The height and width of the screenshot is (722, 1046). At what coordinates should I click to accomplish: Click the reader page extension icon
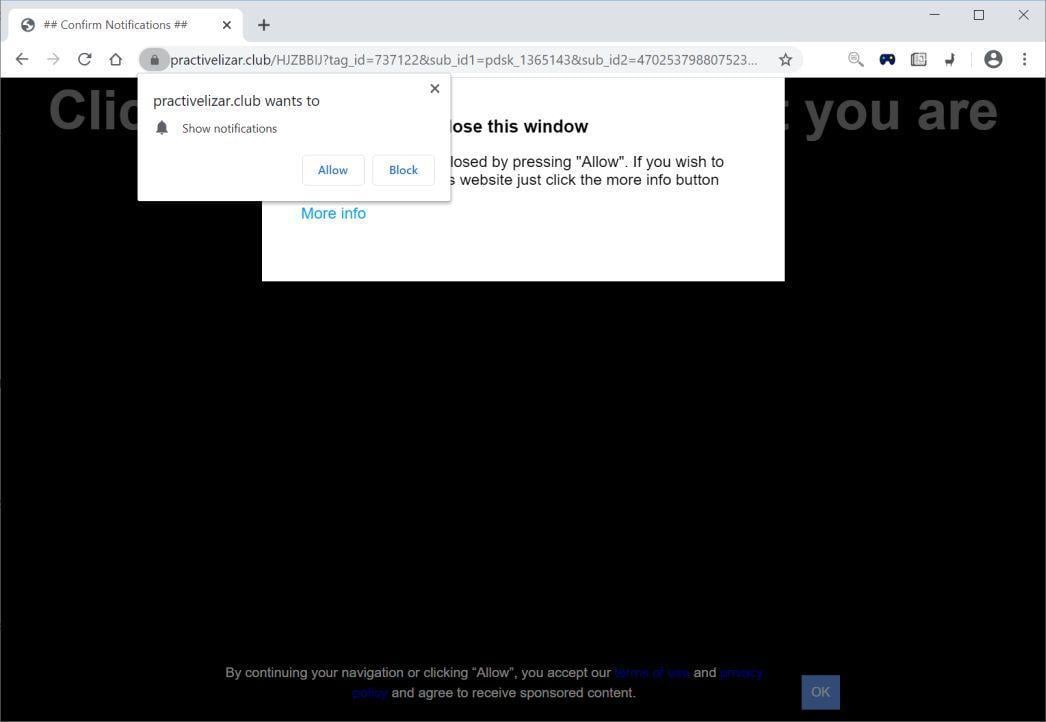pos(919,59)
